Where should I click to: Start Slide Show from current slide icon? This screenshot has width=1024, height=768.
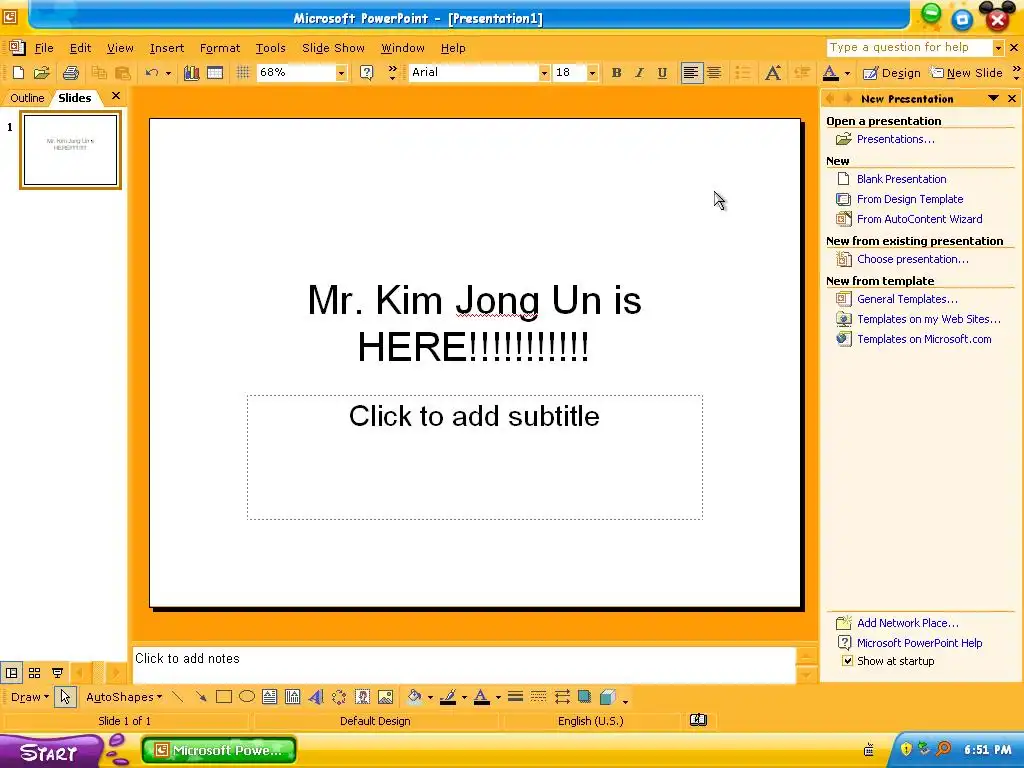coord(57,673)
